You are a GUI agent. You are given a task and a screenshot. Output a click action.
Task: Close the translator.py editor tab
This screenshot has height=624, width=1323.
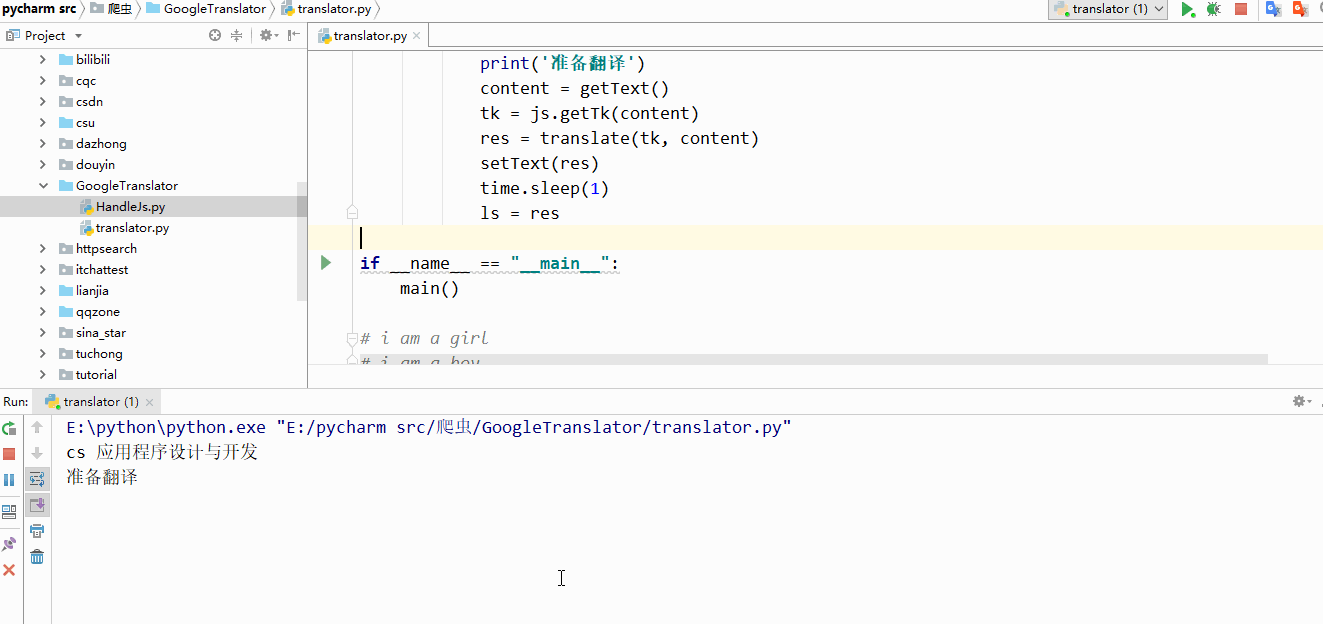pos(417,35)
